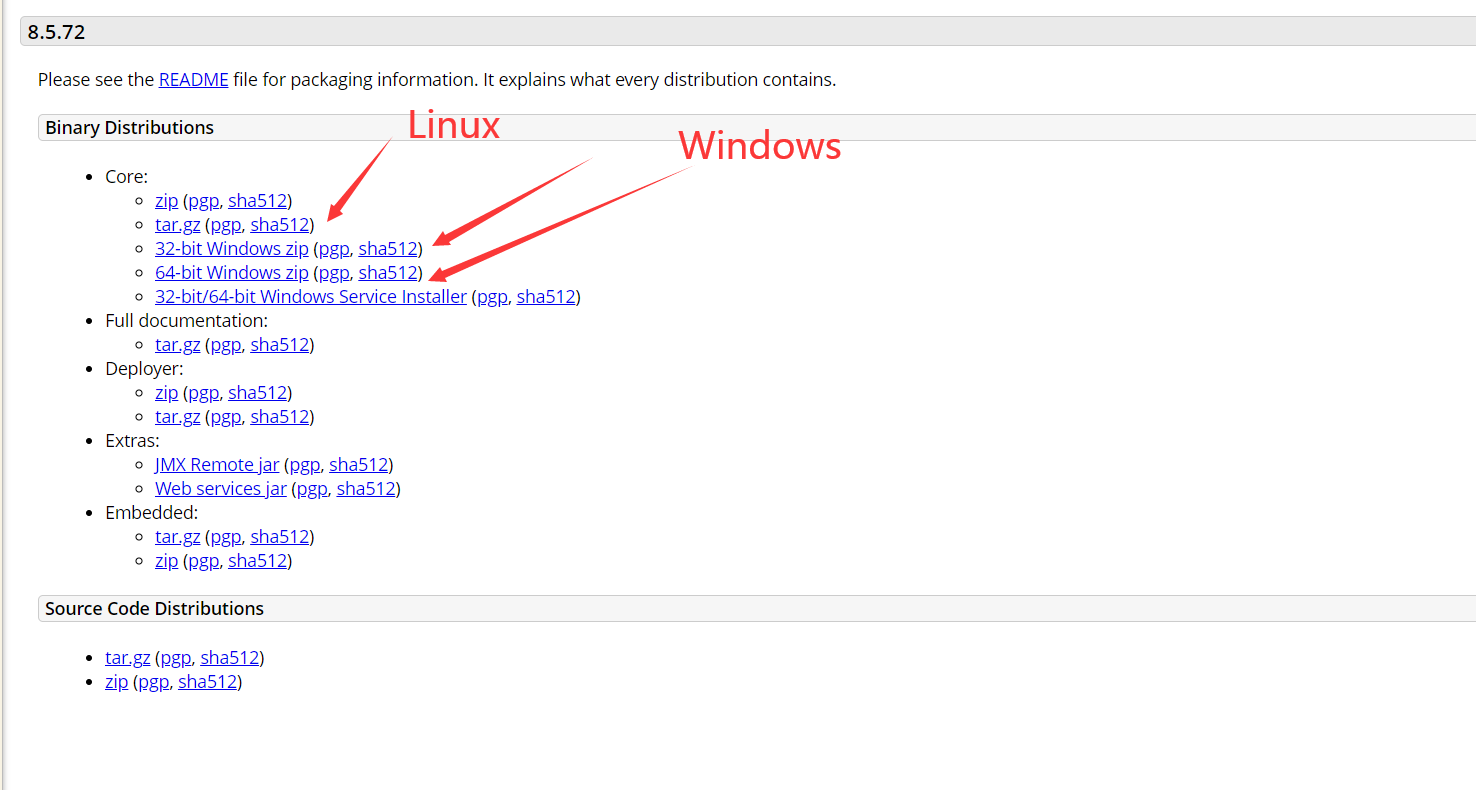Screen dimensions: 1476x790
Task: Open sha512 for Embedded zip
Action: pos(257,561)
